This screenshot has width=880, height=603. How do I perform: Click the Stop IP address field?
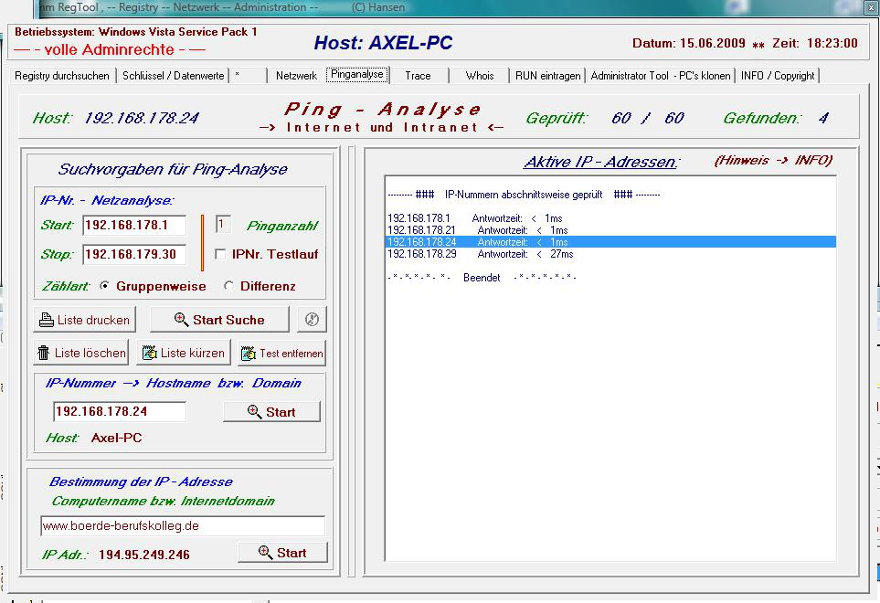coord(134,254)
